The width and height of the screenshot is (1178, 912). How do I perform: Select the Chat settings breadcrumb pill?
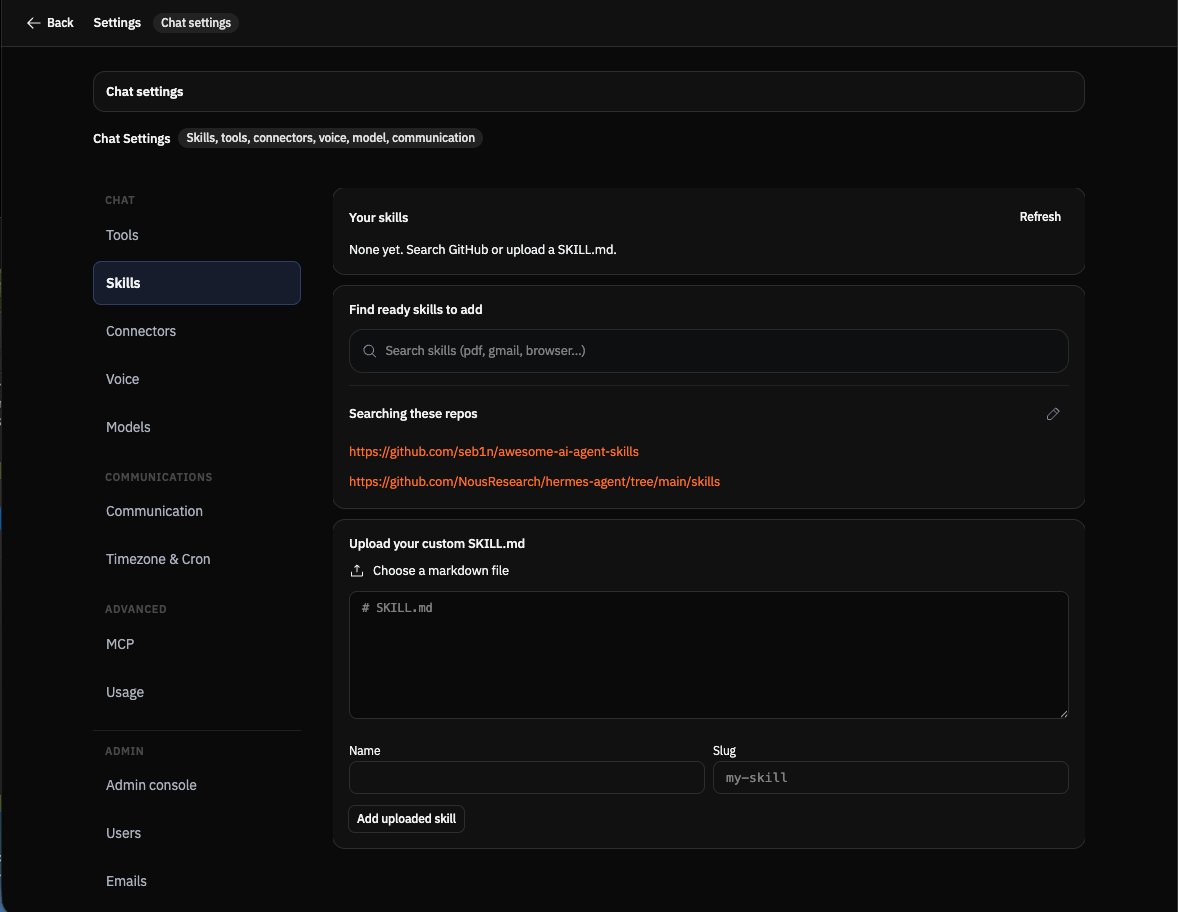(196, 23)
